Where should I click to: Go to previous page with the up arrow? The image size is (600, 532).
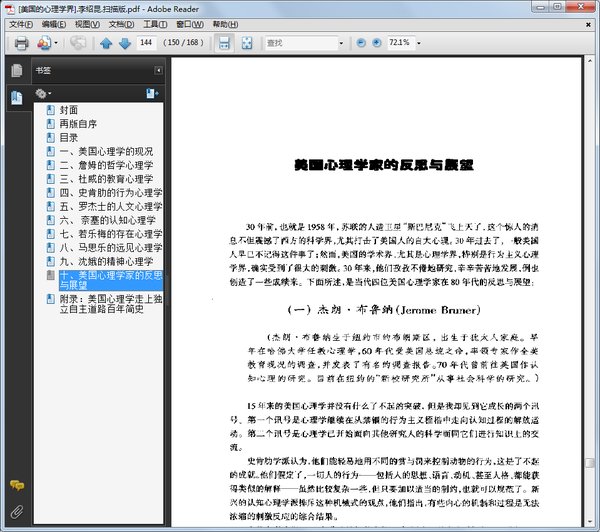pos(106,43)
